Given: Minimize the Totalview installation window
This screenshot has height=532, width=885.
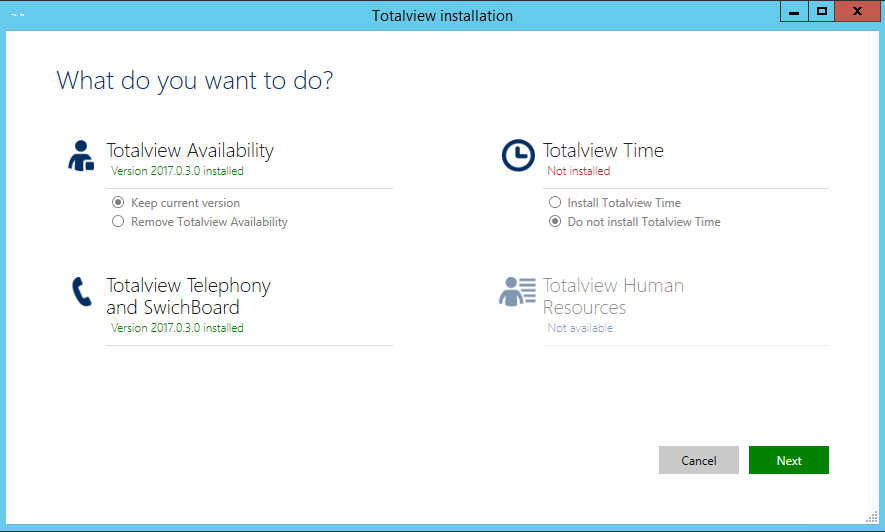Looking at the screenshot, I should tap(794, 11).
